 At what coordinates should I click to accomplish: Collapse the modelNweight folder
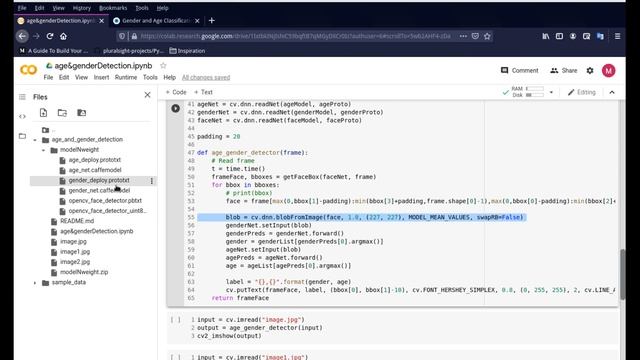44,150
